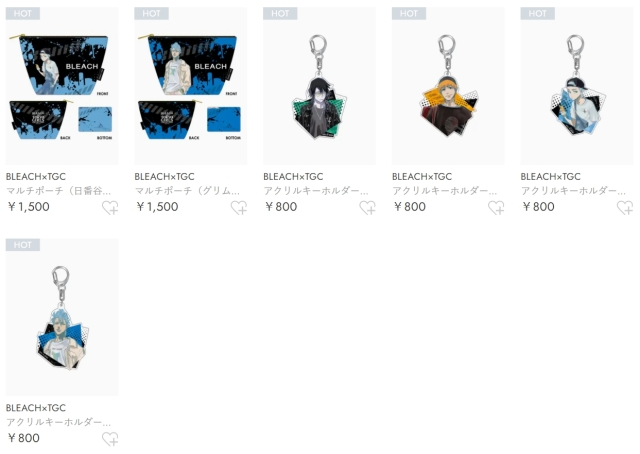This screenshot has width=640, height=454.
Task: Open Hitsugaya multi pouch product image
Action: tap(62, 86)
